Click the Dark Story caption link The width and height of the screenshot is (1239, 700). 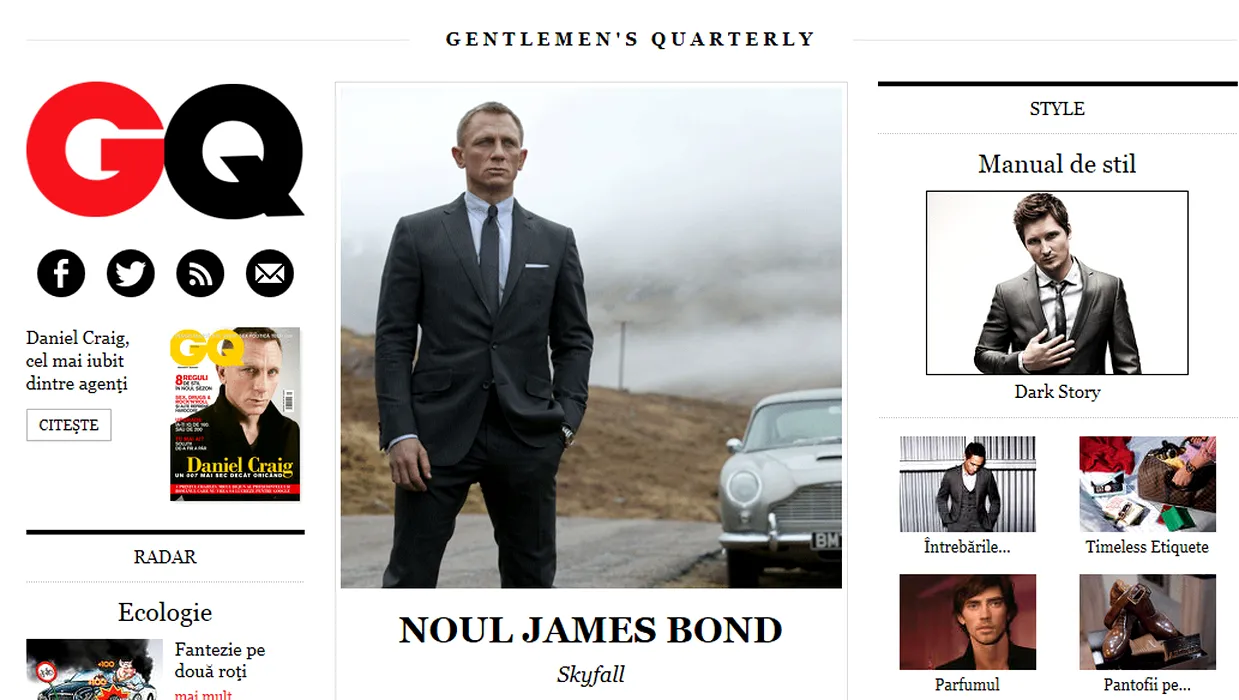(x=1057, y=392)
